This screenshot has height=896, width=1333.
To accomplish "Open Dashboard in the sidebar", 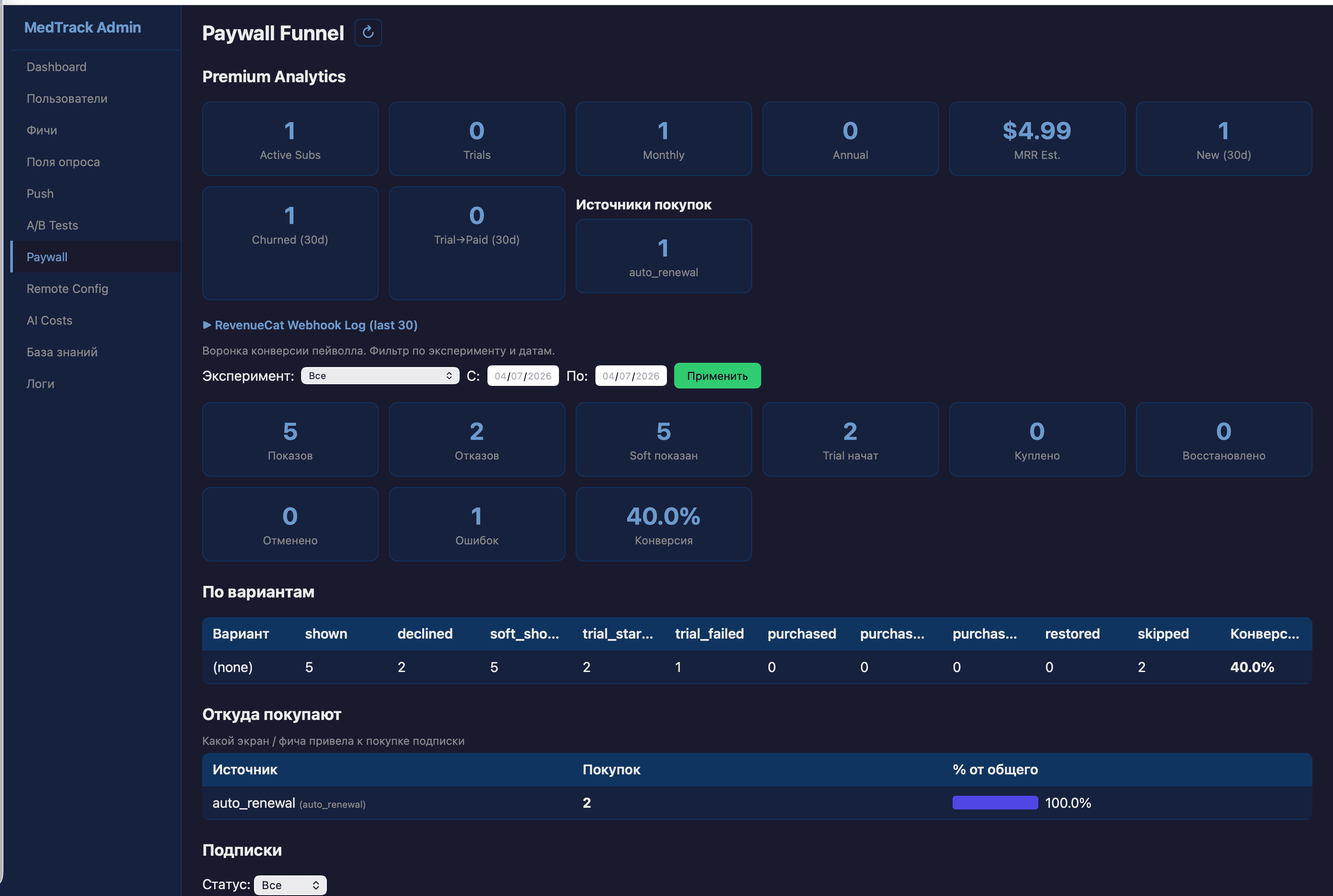I will coord(57,67).
